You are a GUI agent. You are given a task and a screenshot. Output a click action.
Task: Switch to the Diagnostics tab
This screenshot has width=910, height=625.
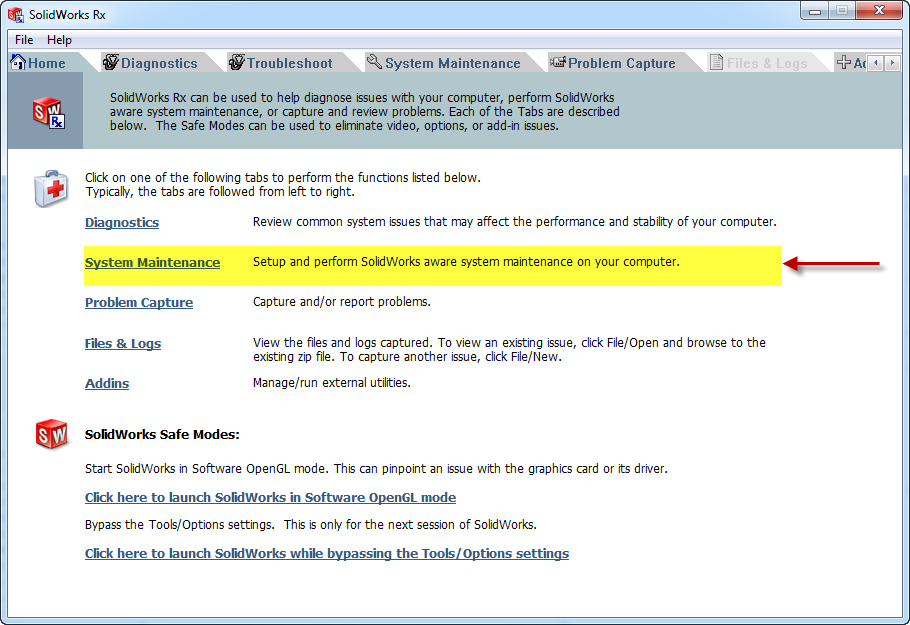pyautogui.click(x=159, y=63)
